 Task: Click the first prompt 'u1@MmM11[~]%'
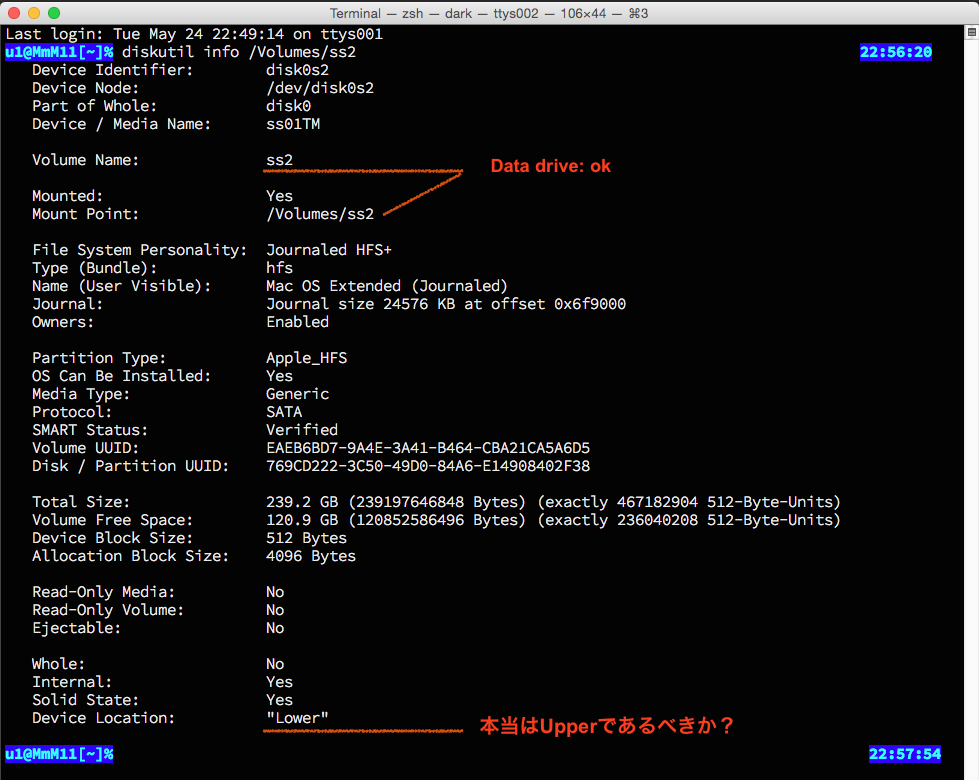click(x=59, y=52)
